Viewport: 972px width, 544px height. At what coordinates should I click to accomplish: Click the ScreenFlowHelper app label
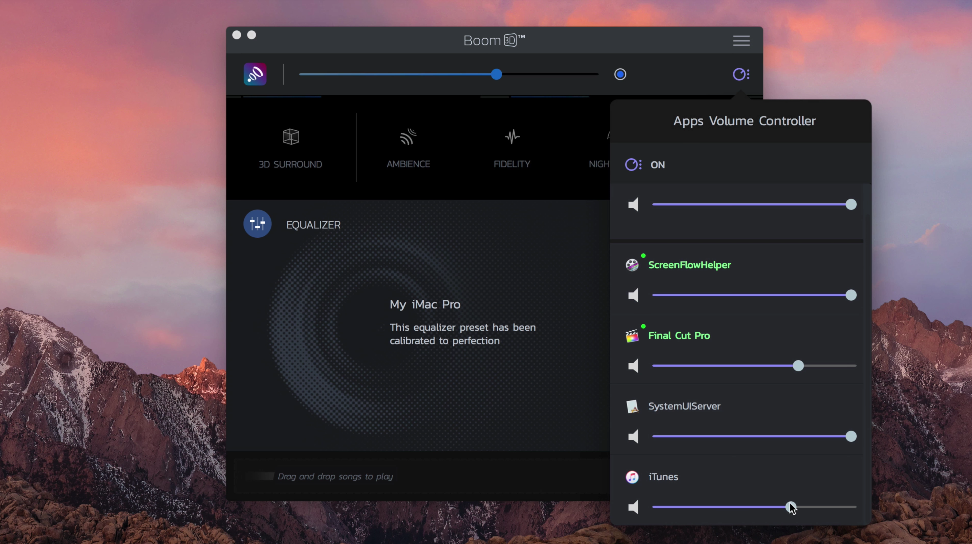tap(689, 265)
